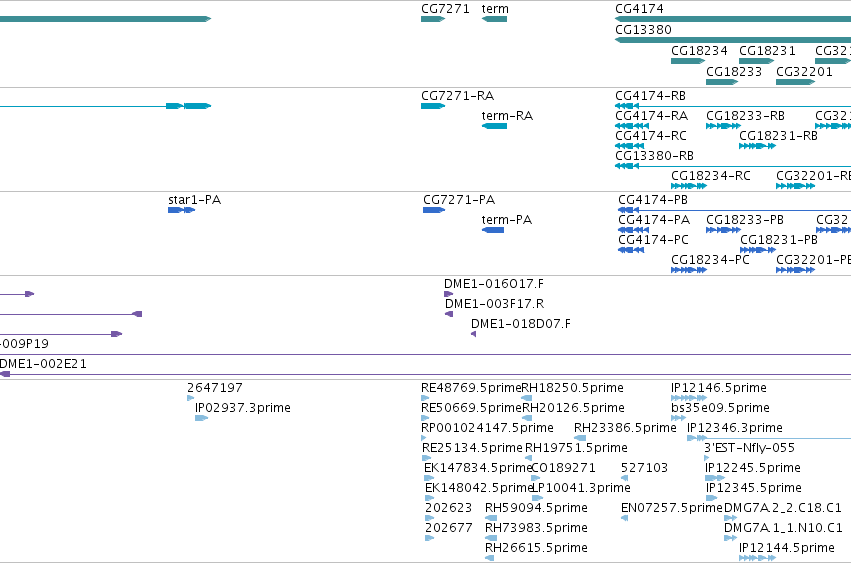This screenshot has height=563, width=851.
Task: Click EST IP12345.5prime
Action: 712,498
